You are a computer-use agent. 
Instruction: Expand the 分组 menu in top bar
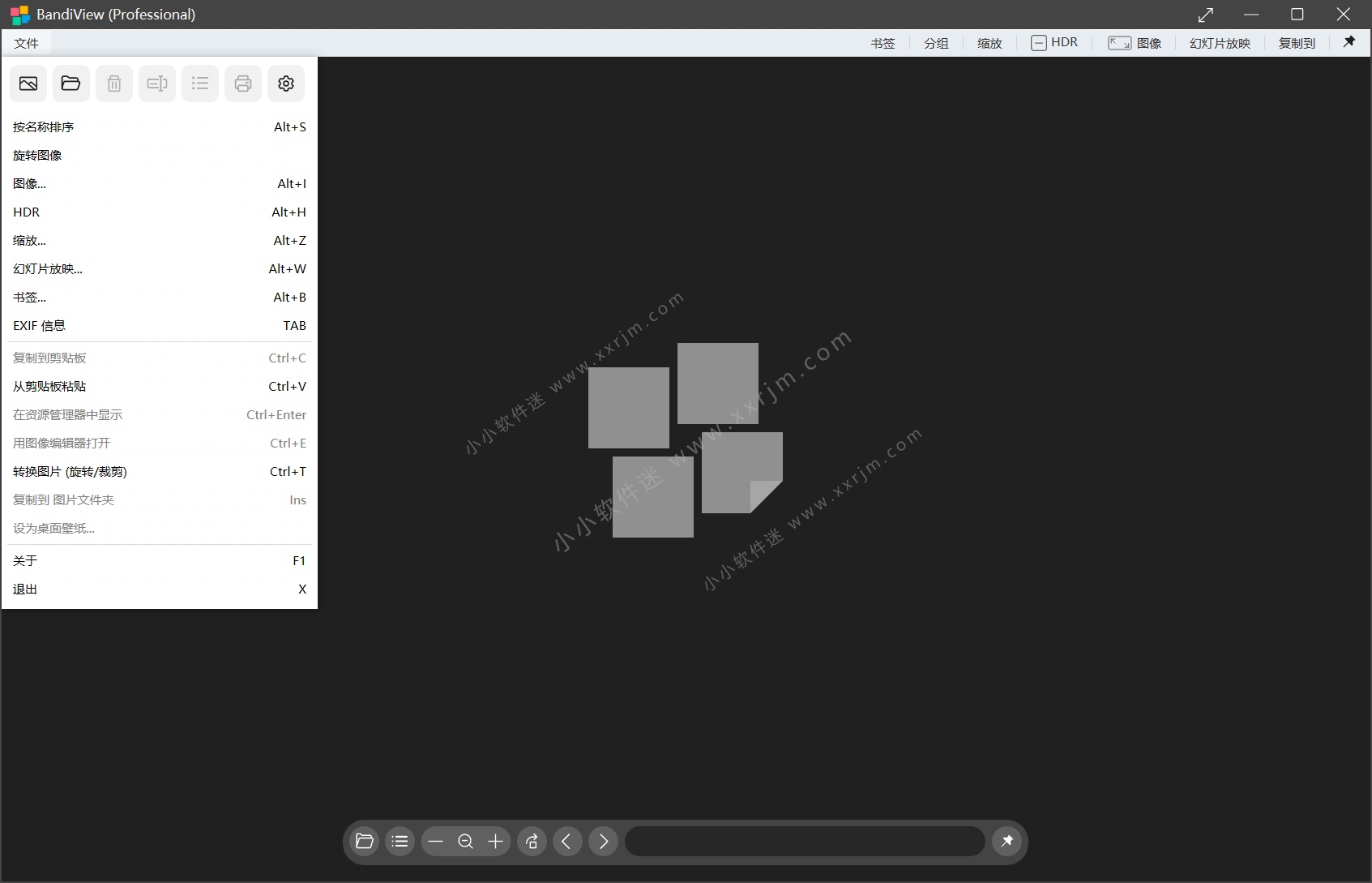click(936, 44)
